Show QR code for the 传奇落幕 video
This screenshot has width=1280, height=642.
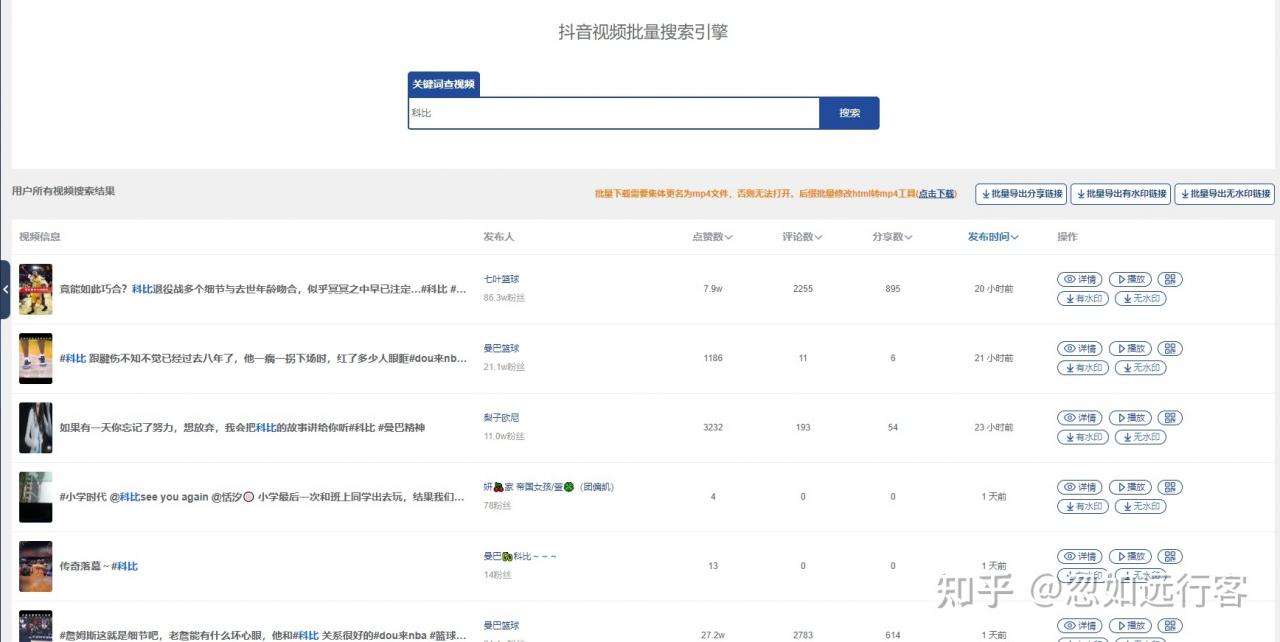coord(1171,557)
